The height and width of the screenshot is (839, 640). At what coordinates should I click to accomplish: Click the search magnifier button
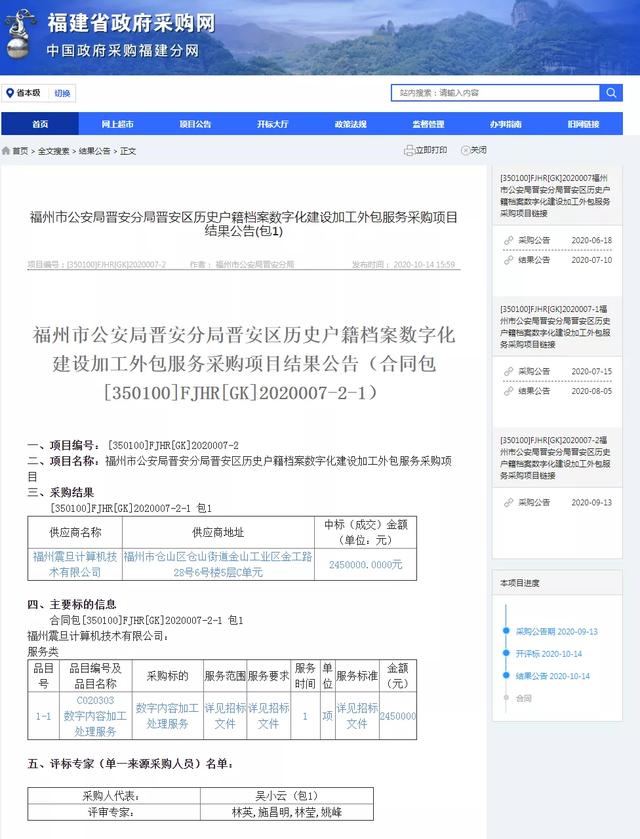(x=611, y=93)
